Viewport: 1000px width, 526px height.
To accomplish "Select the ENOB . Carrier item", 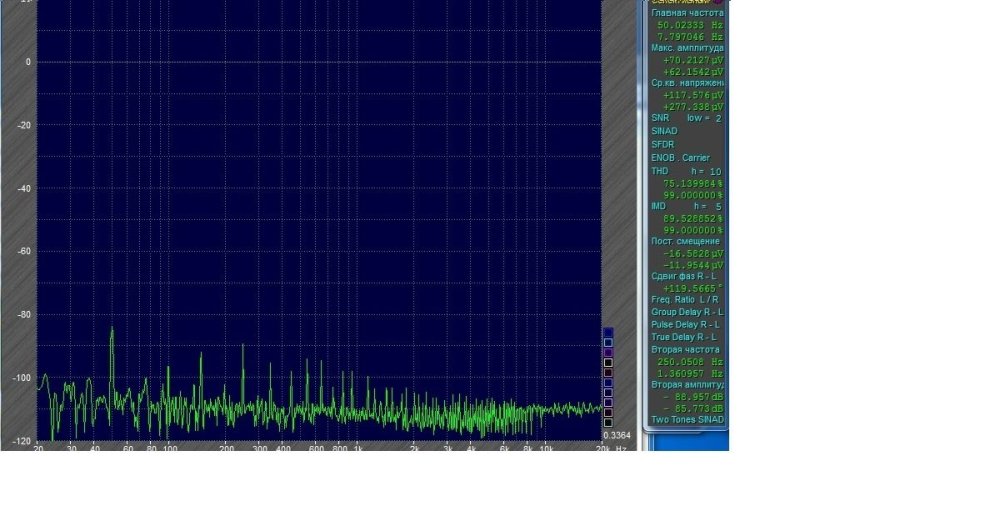I will click(680, 158).
